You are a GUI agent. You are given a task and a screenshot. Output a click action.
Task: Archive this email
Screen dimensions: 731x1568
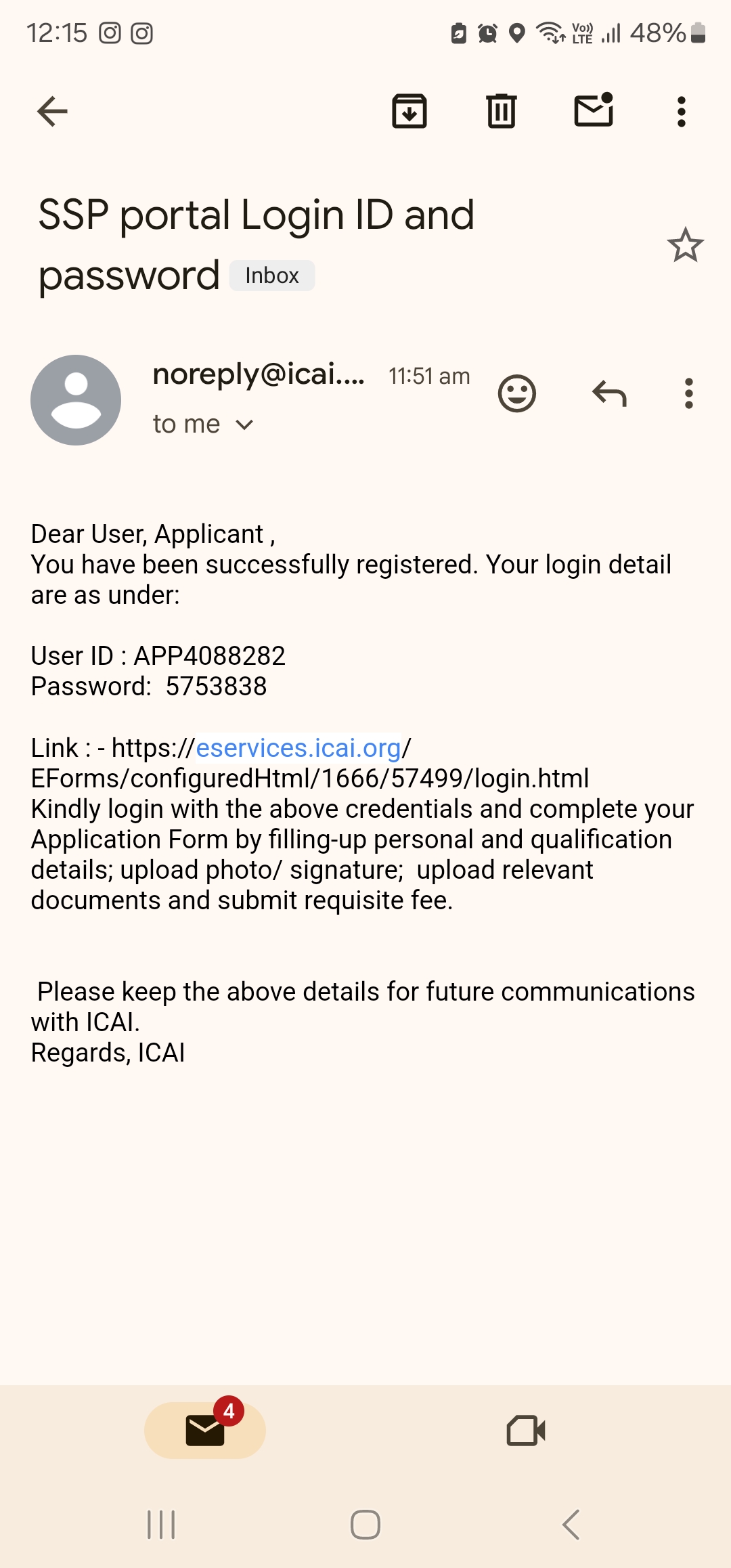pos(409,112)
